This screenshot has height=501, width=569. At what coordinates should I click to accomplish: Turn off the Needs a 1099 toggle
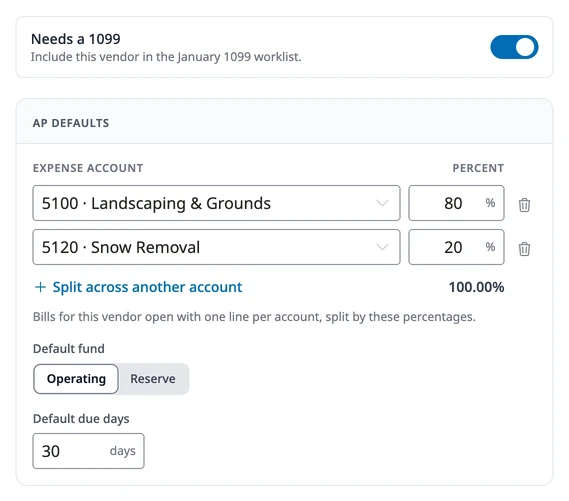tap(514, 47)
